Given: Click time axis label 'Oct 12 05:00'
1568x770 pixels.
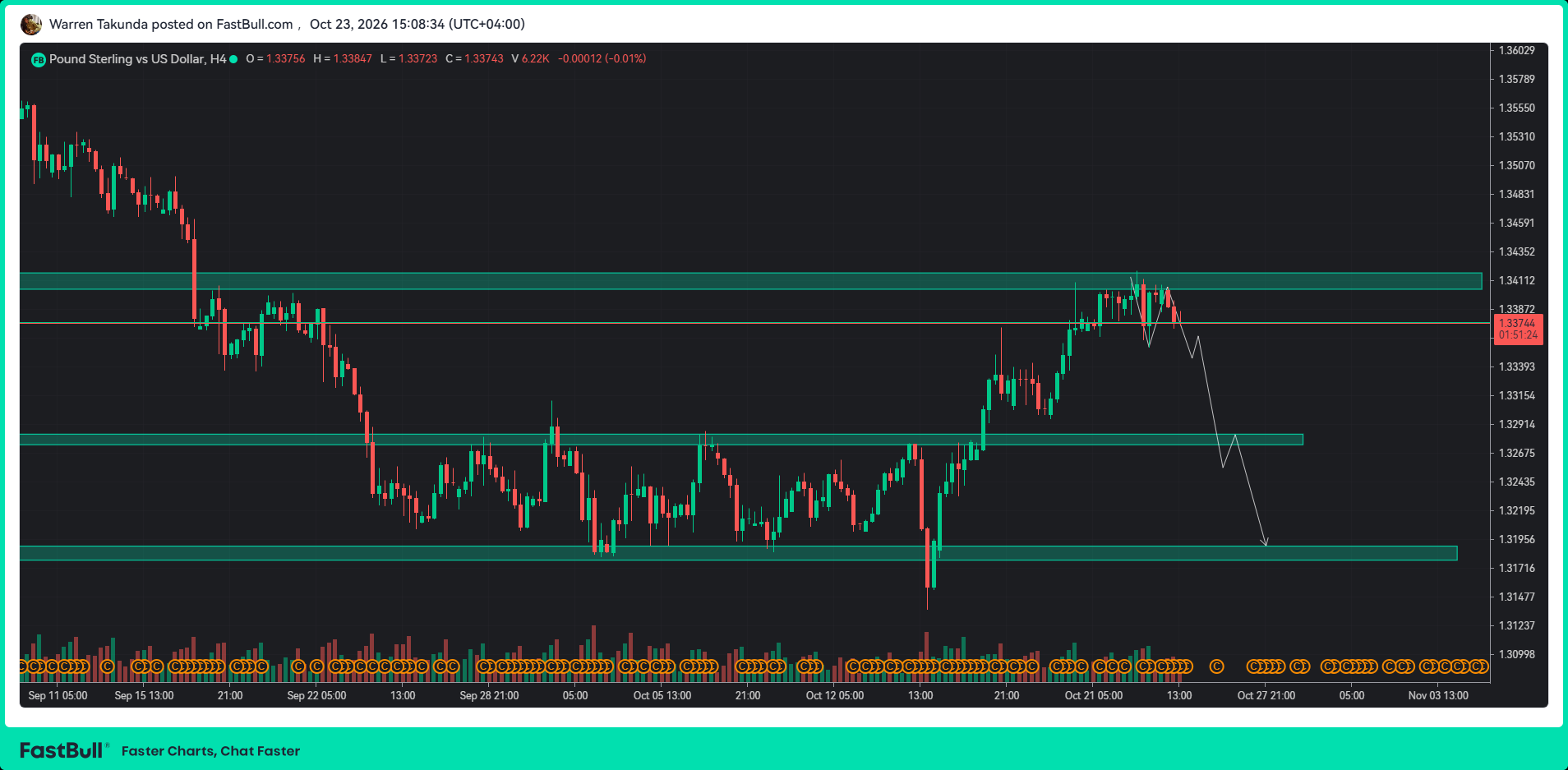Looking at the screenshot, I should pyautogui.click(x=834, y=695).
